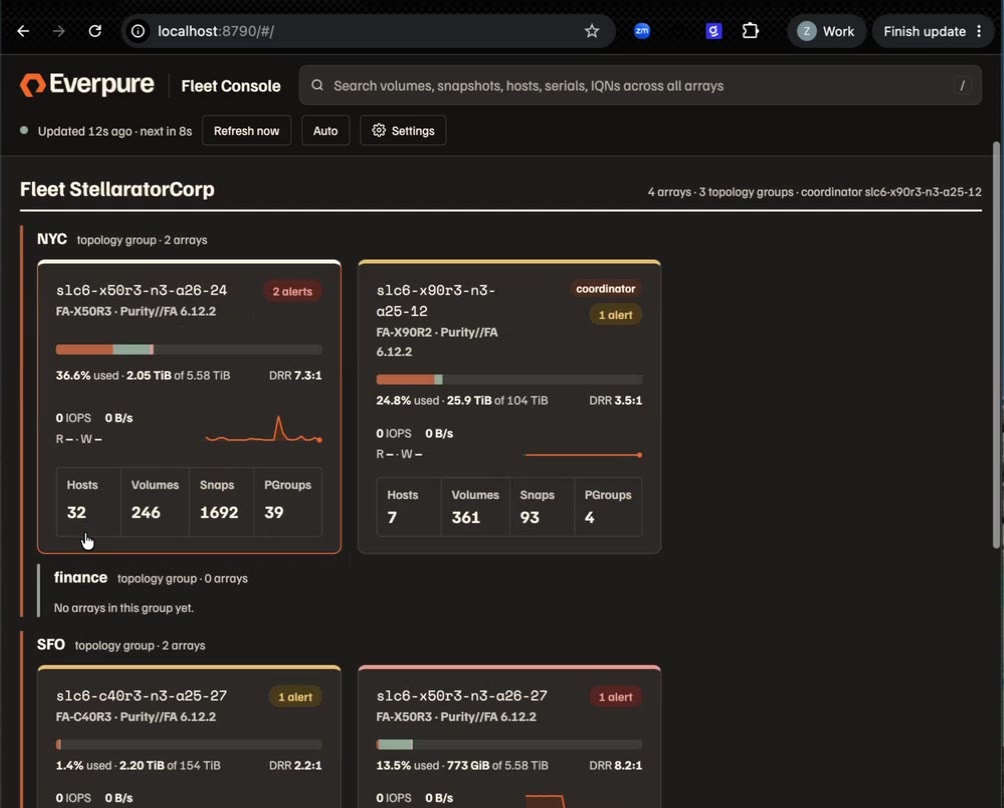Screen dimensions: 1004x808
Task: Click the SFO topology group heading
Action: 51,644
